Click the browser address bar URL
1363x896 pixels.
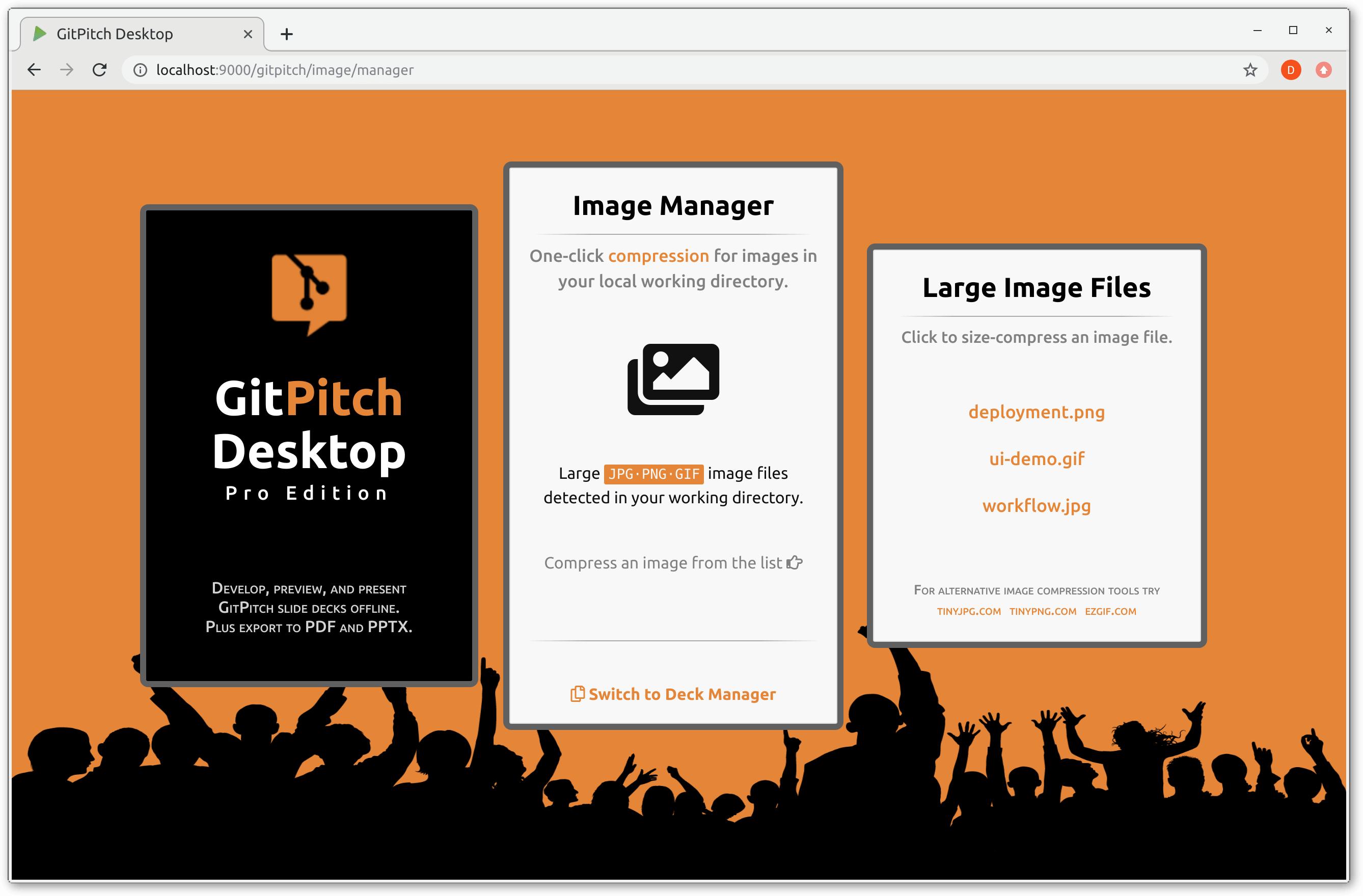point(285,70)
